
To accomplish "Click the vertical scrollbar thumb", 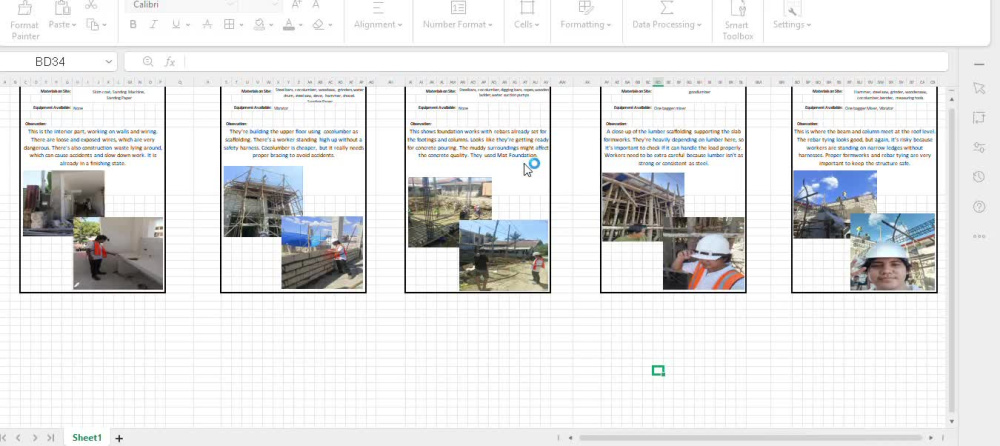I will 952,260.
